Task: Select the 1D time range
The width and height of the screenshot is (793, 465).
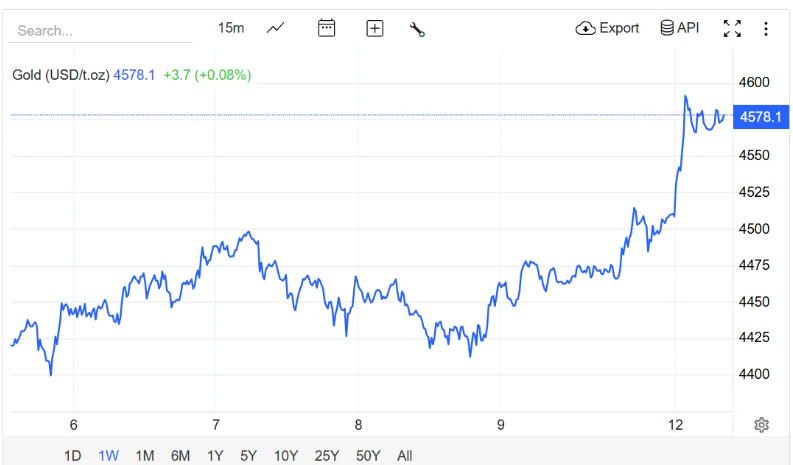Action: pyautogui.click(x=73, y=456)
